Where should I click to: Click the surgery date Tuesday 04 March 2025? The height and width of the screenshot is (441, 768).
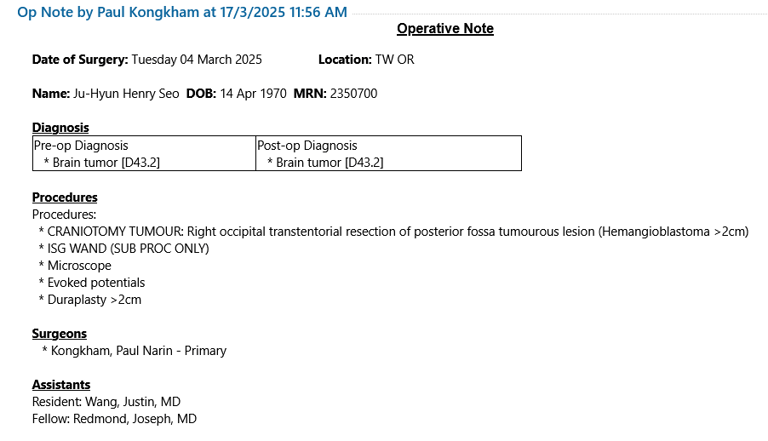[x=196, y=60]
